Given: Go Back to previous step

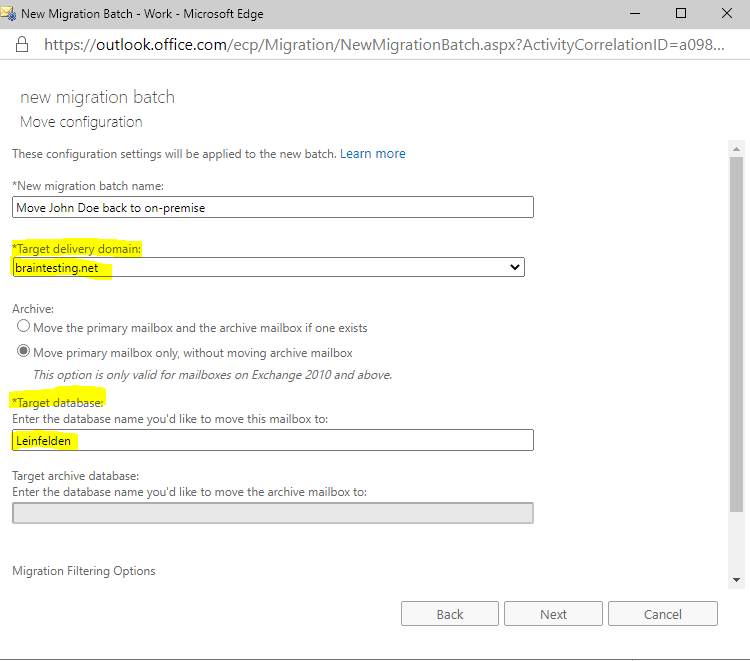Looking at the screenshot, I should (x=450, y=614).
